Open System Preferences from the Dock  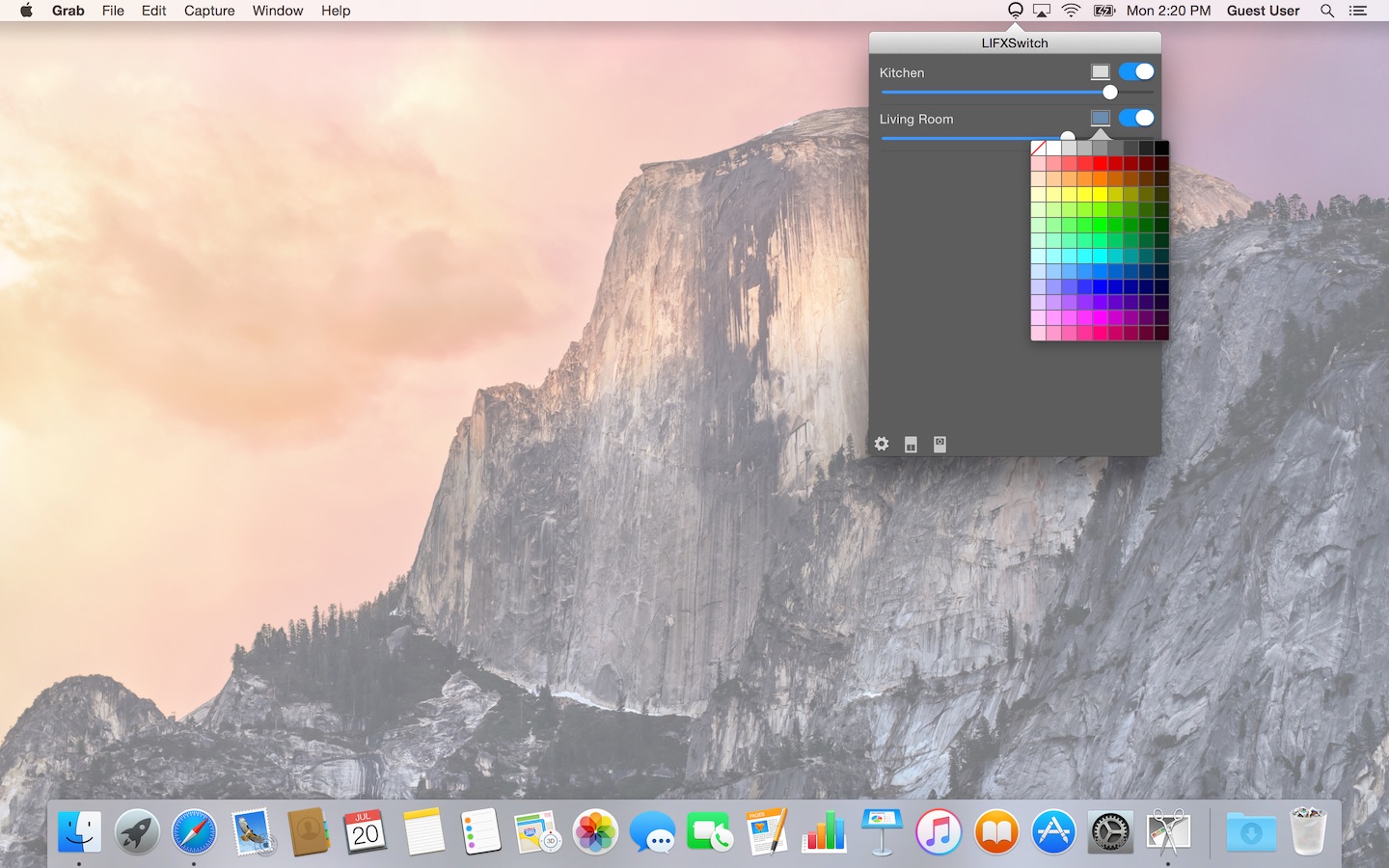[x=1110, y=831]
